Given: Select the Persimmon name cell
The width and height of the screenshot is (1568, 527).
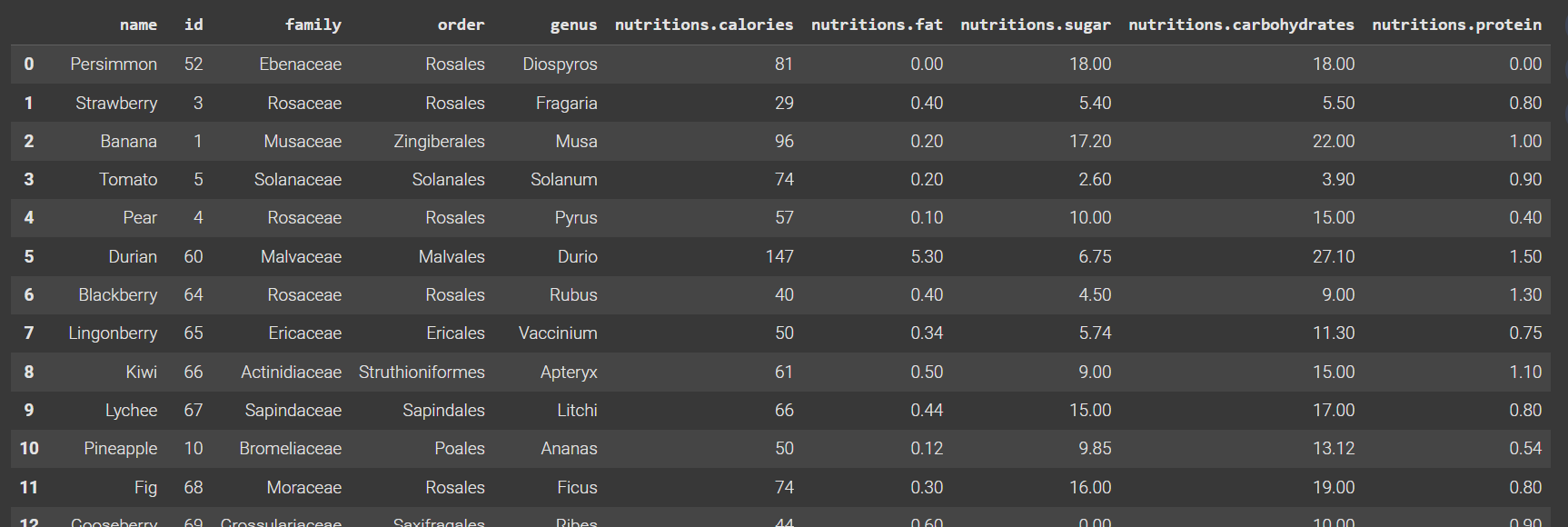Looking at the screenshot, I should coord(114,65).
